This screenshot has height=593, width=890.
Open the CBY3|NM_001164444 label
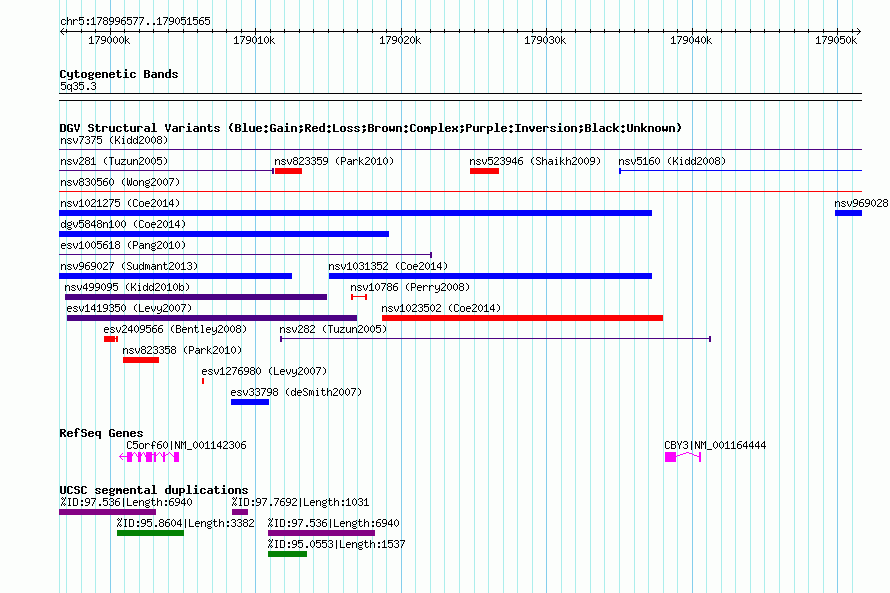(715, 445)
